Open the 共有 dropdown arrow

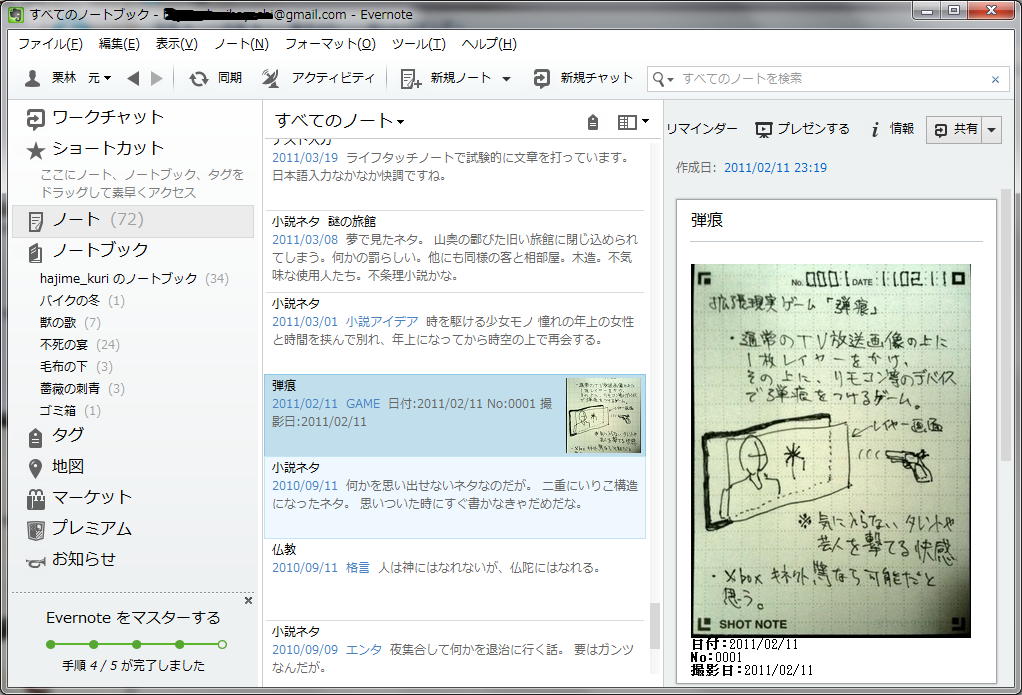[991, 130]
